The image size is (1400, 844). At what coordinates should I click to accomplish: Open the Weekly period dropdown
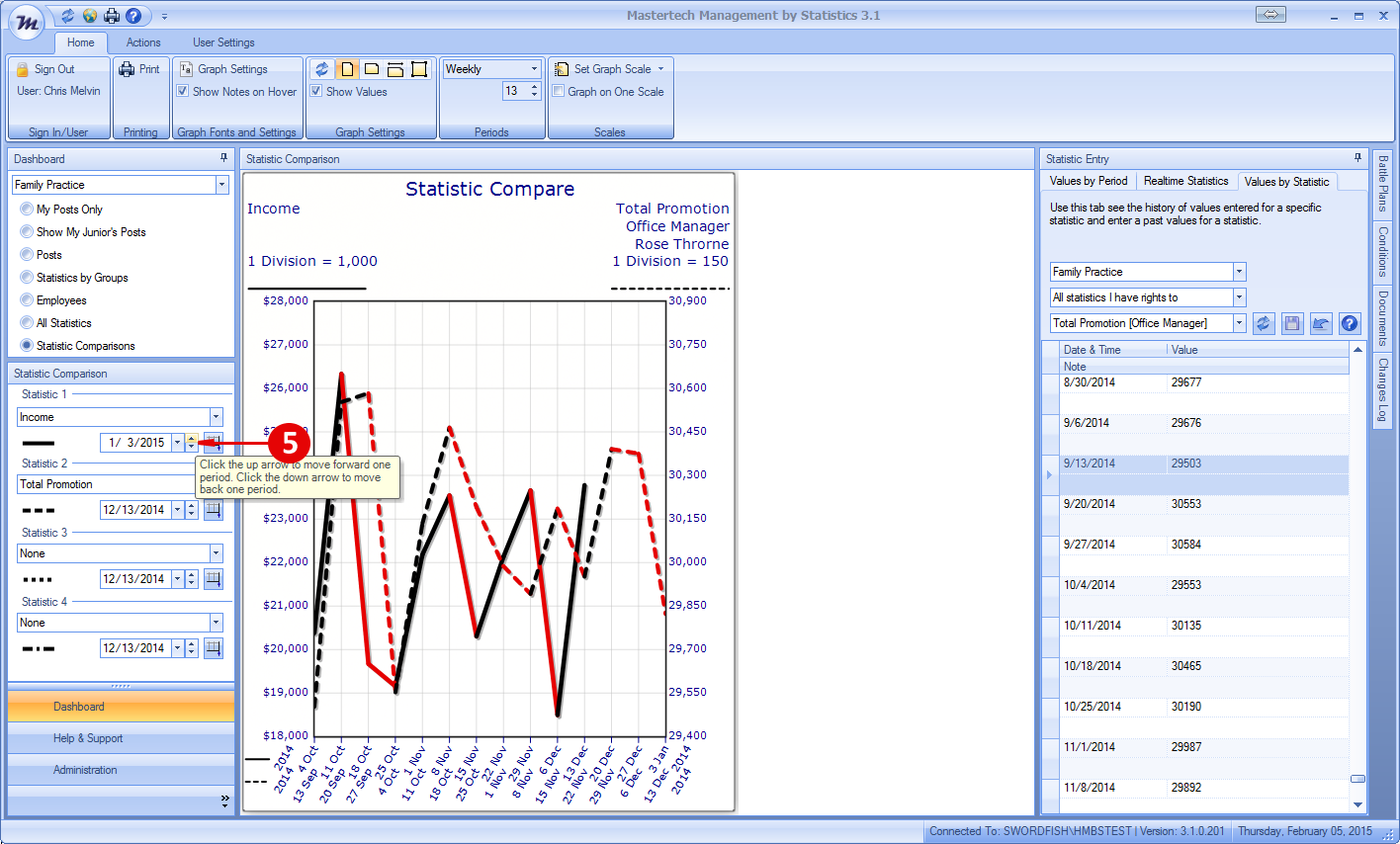point(534,69)
